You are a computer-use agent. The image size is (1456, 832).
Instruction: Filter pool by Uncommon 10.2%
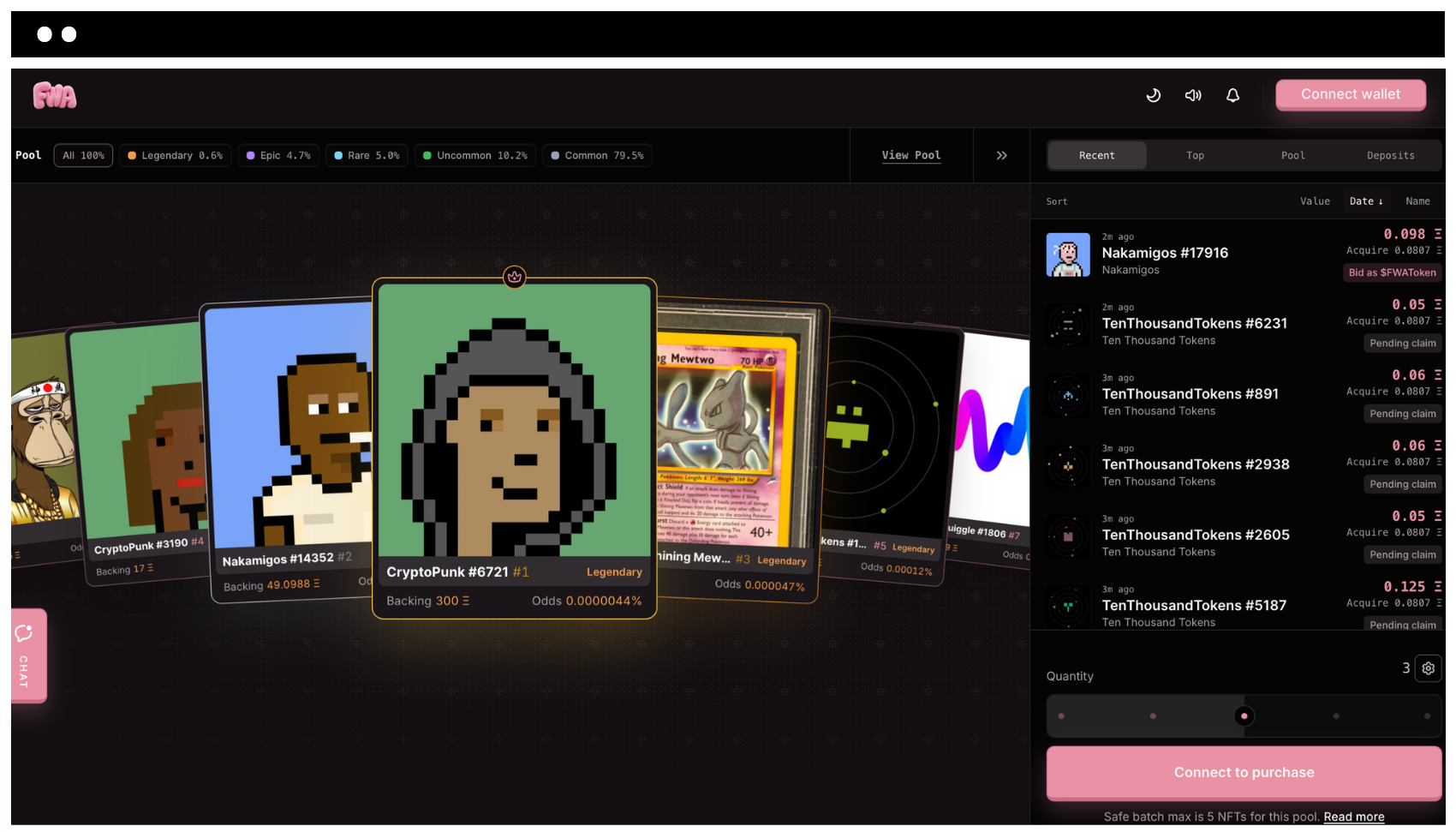click(x=475, y=155)
